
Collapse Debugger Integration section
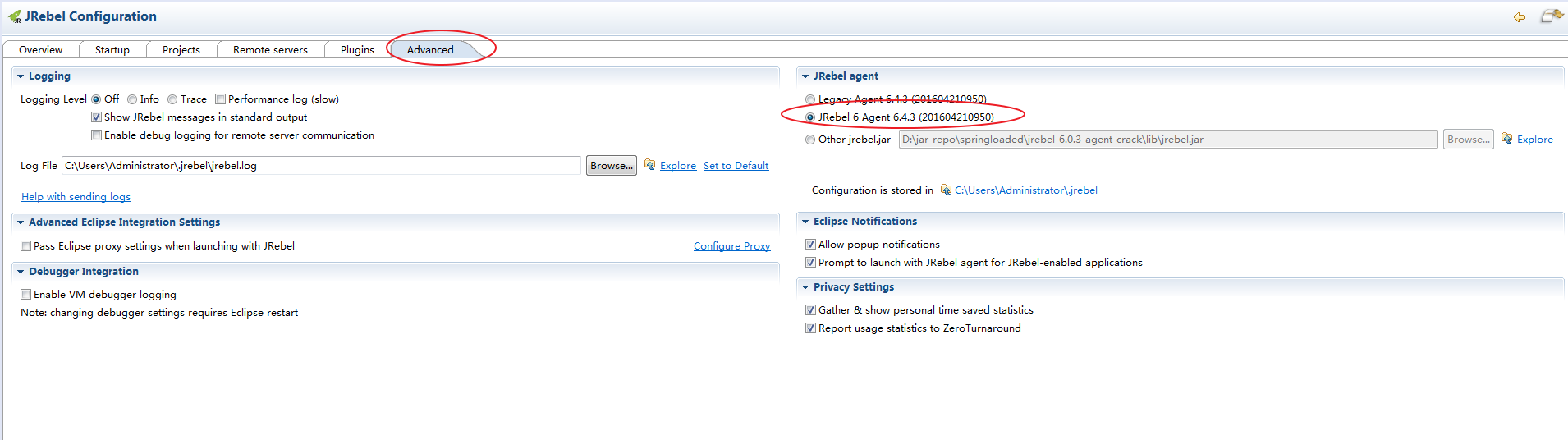21,272
